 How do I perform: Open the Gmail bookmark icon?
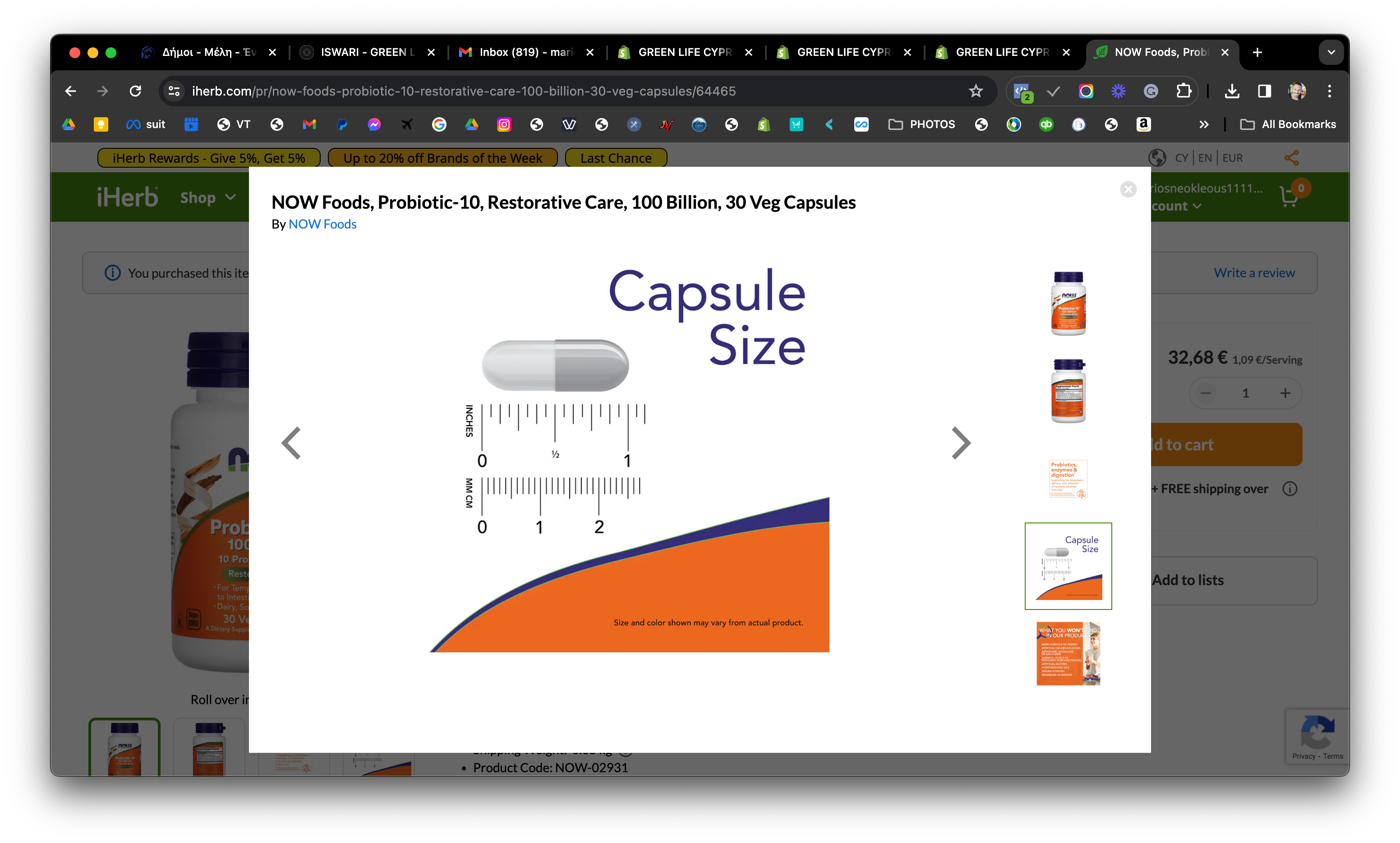pos(309,124)
